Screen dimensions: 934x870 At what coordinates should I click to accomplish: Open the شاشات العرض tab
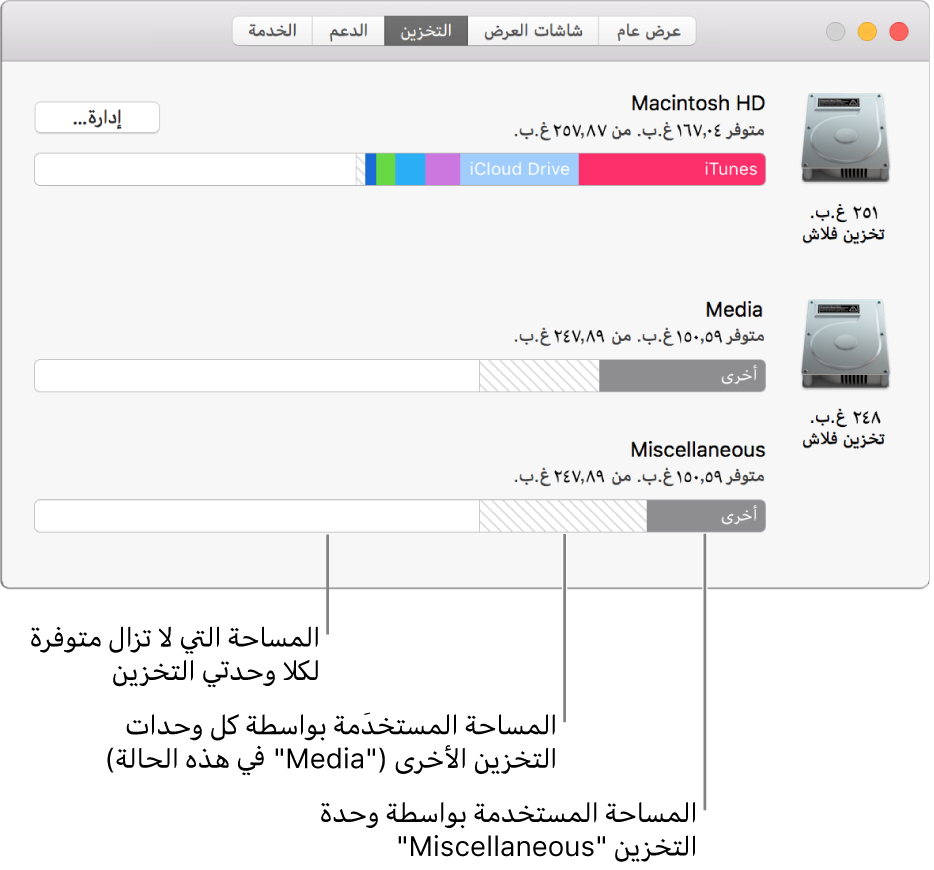pyautogui.click(x=533, y=31)
